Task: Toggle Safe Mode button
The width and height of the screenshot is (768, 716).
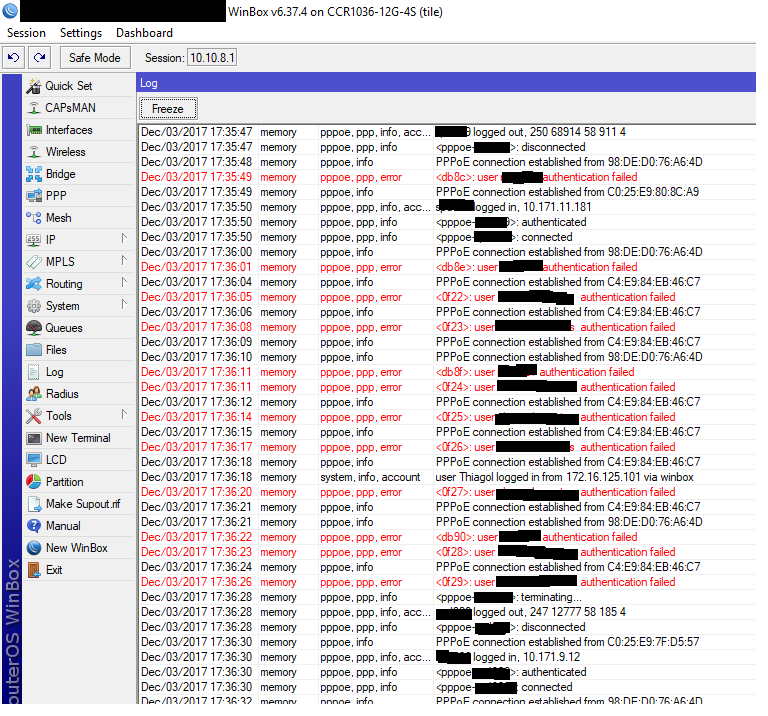Action: (x=95, y=58)
